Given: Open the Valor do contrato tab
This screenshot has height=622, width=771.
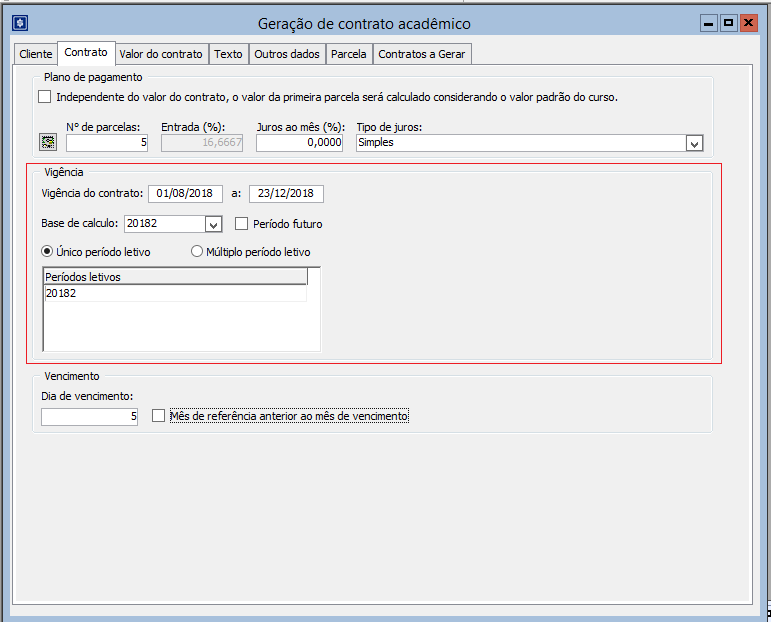Looking at the screenshot, I should tap(160, 54).
